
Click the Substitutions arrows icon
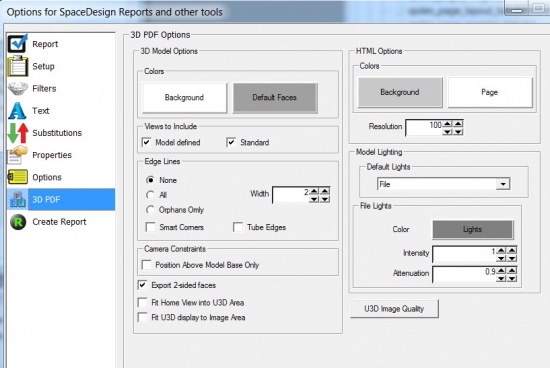pyautogui.click(x=18, y=133)
